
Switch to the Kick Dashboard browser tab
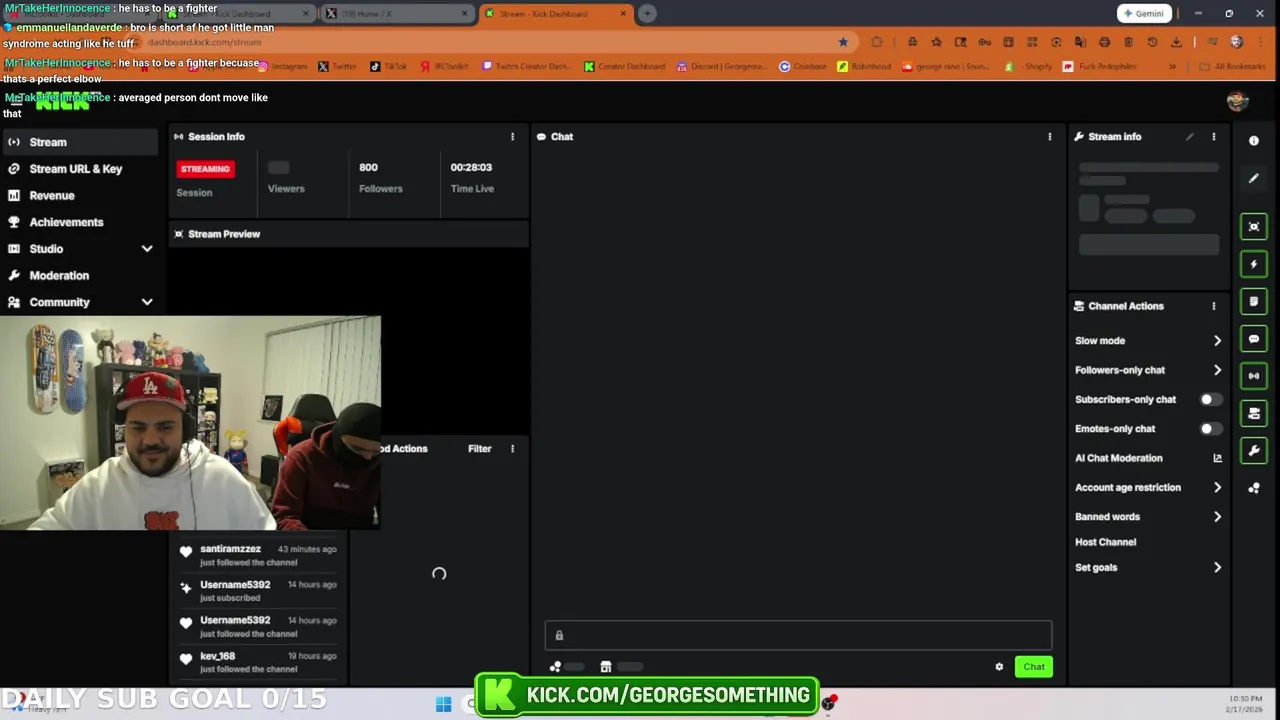(x=555, y=13)
